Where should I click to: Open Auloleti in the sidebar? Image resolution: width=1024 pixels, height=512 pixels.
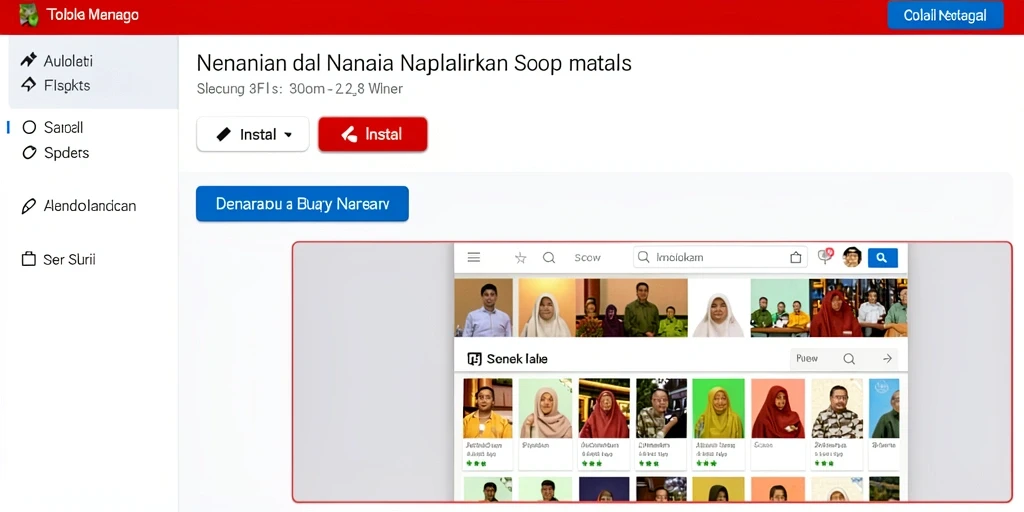68,61
